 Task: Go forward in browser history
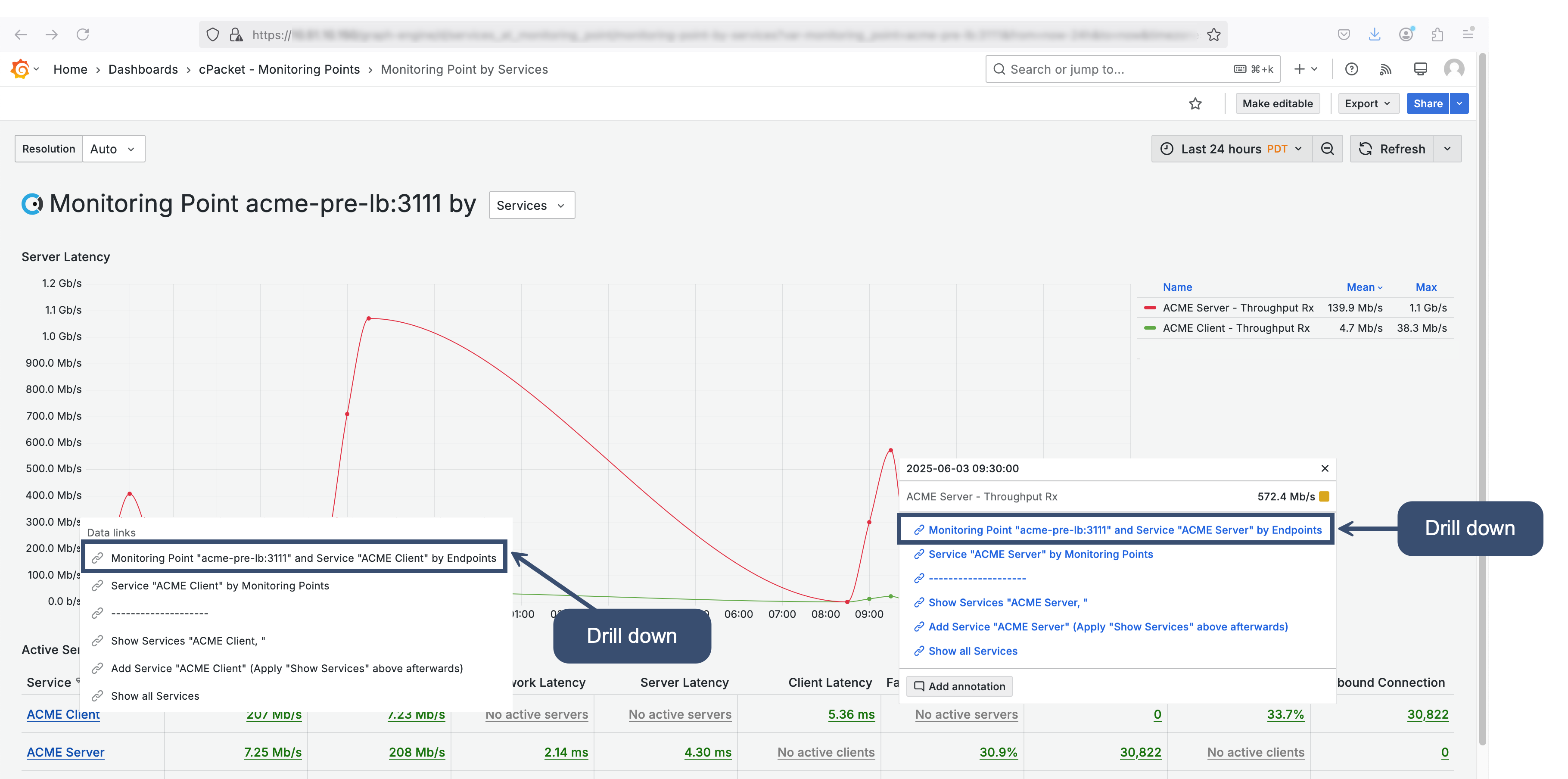click(x=52, y=35)
